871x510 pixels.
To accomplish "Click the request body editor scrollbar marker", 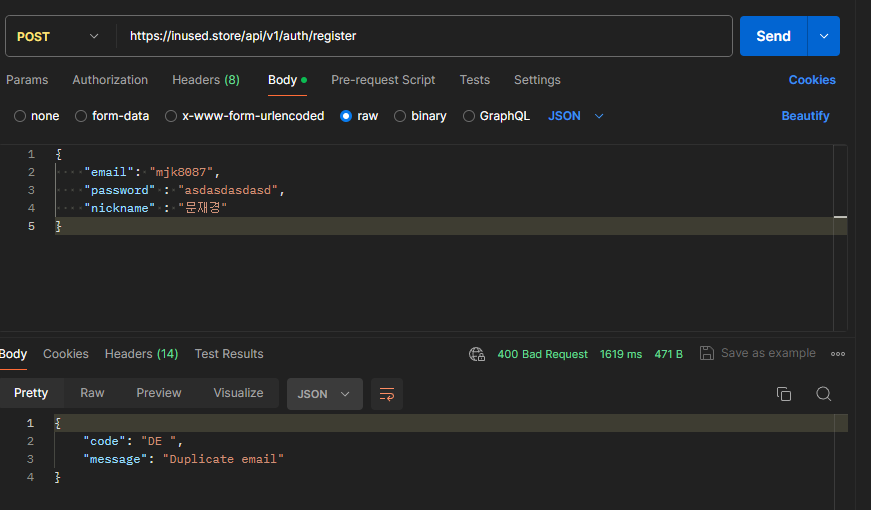I will coord(840,217).
